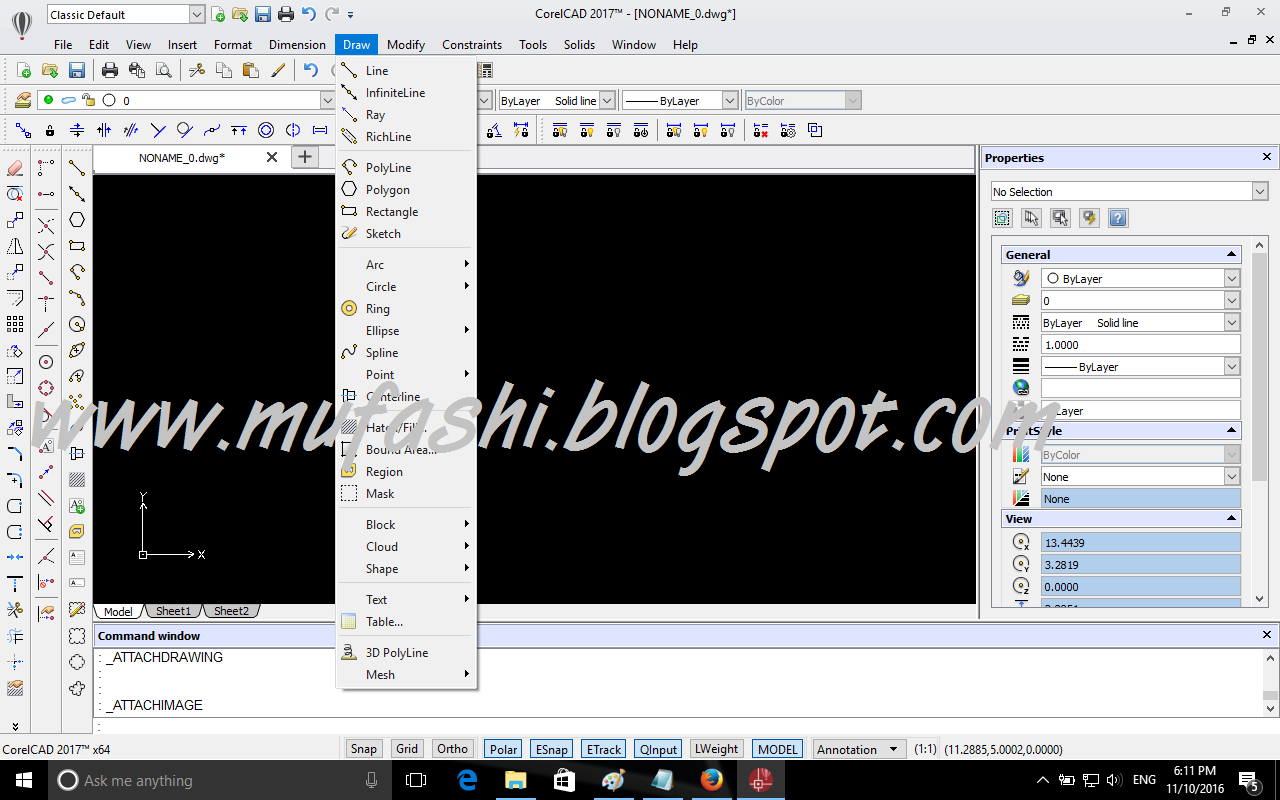Collapse the View section in Properties
Image resolution: width=1280 pixels, height=800 pixels.
coord(1230,519)
